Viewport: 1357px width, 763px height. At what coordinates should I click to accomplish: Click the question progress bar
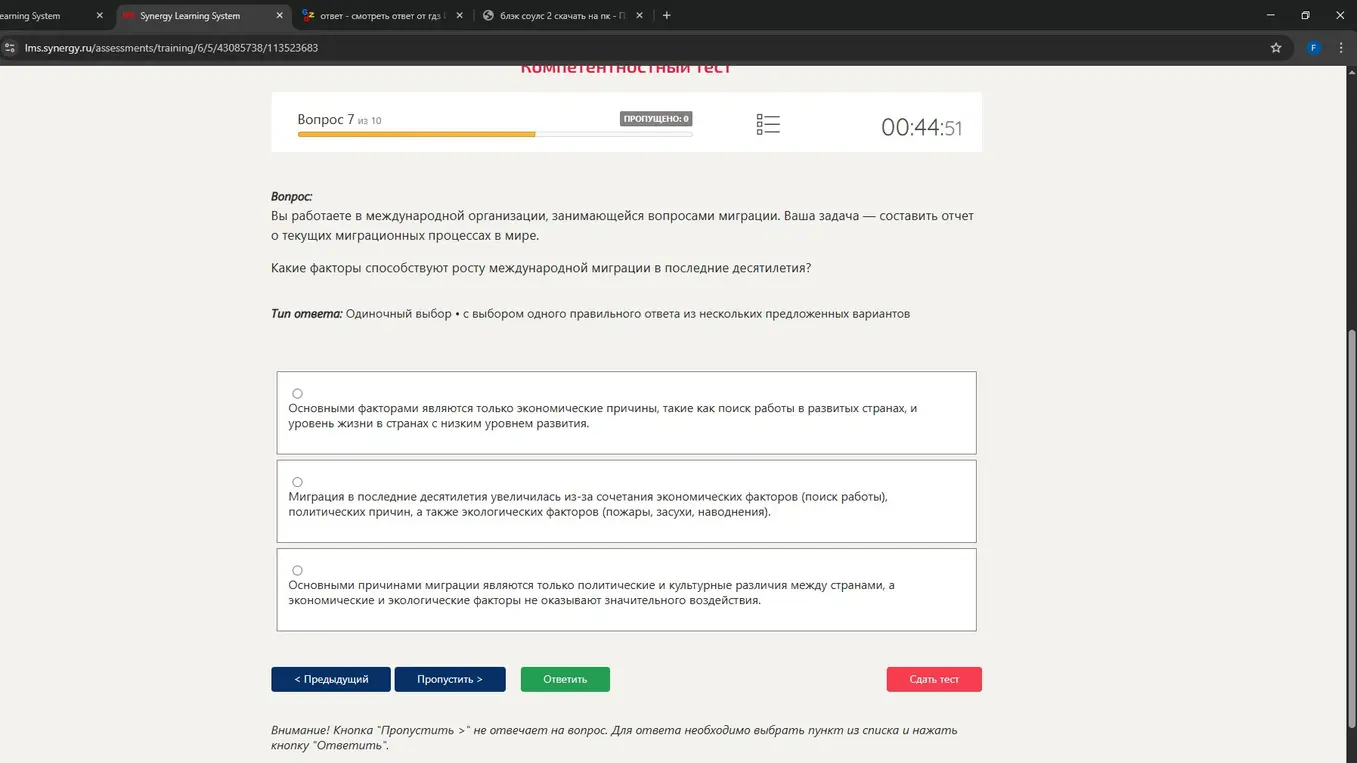[495, 134]
